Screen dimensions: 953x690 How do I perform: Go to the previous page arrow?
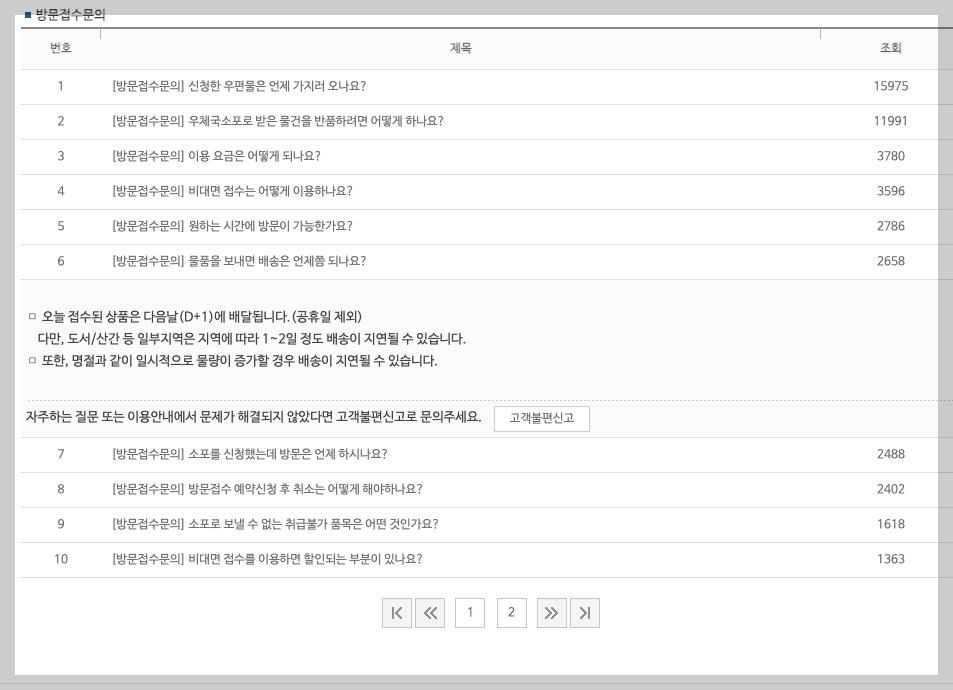point(430,612)
